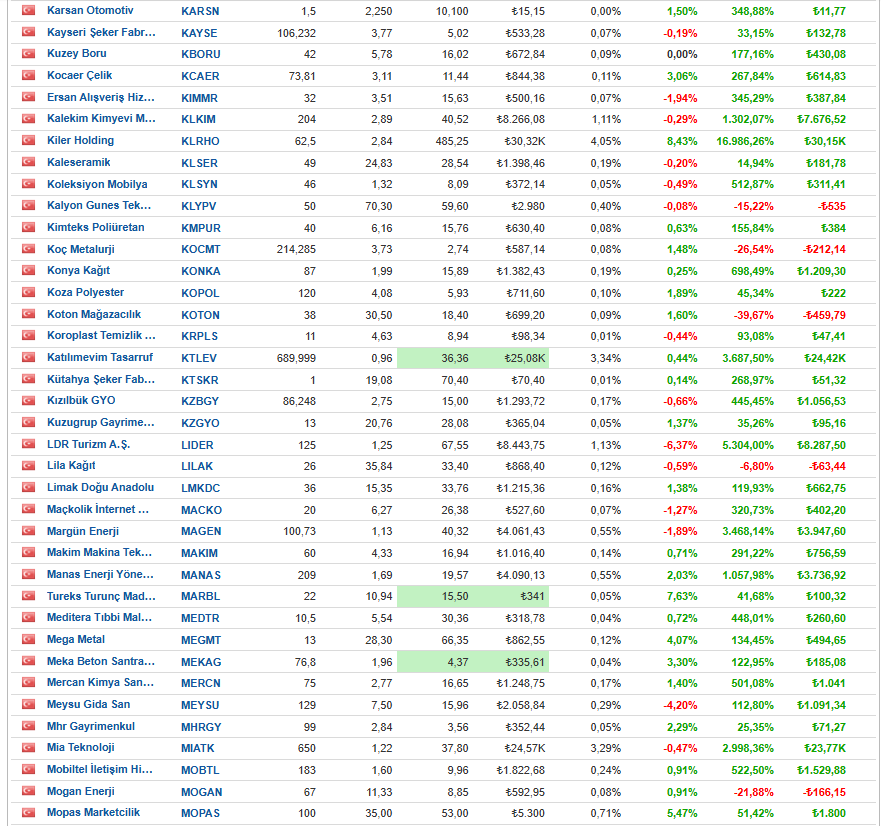The height and width of the screenshot is (826, 881).
Task: Click the flag icon in the Katılımevim Tasarruf row
Action: (x=28, y=357)
